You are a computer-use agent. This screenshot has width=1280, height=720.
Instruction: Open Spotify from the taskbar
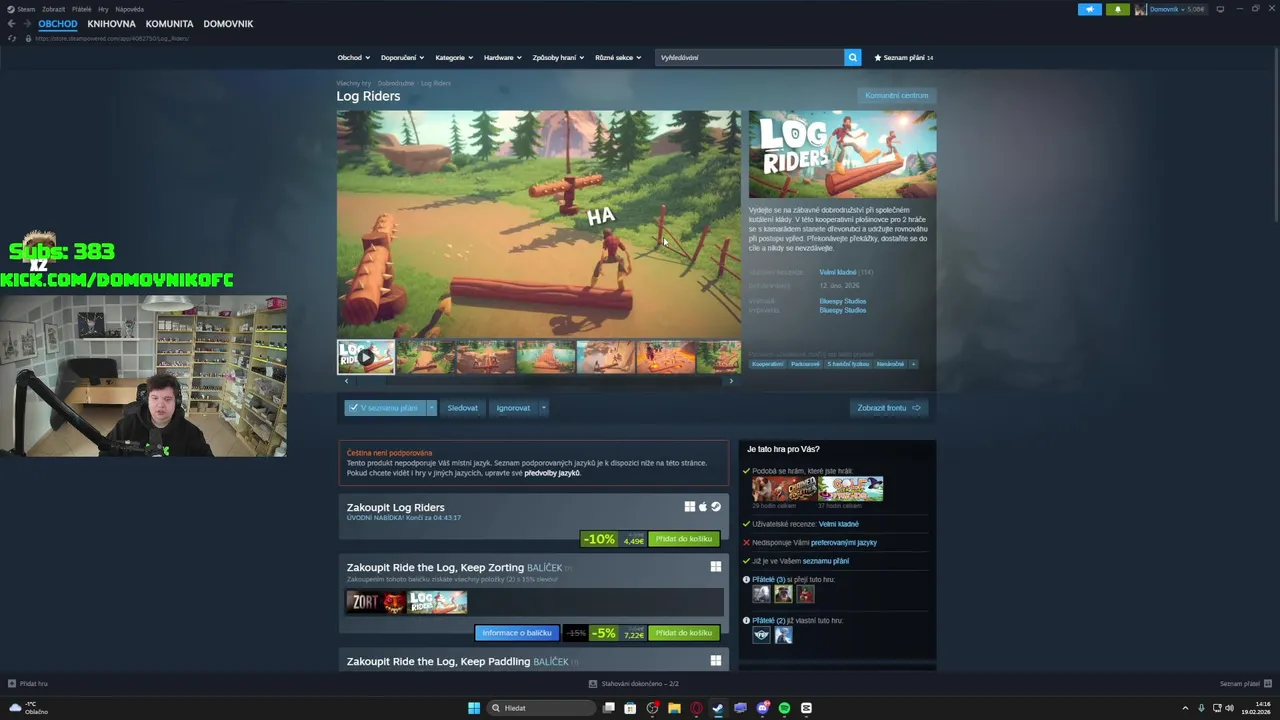click(x=784, y=708)
